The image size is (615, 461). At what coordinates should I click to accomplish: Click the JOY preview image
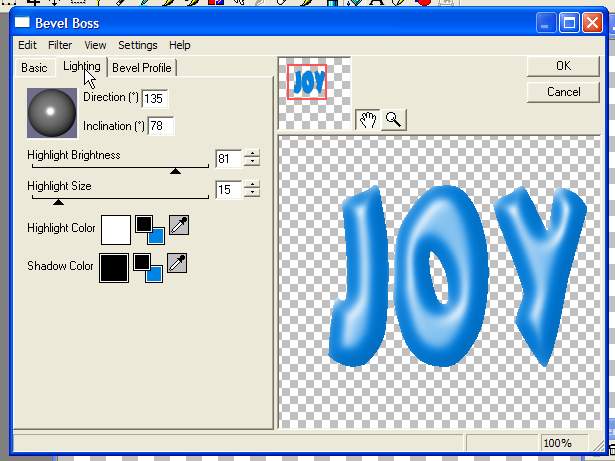(x=439, y=282)
